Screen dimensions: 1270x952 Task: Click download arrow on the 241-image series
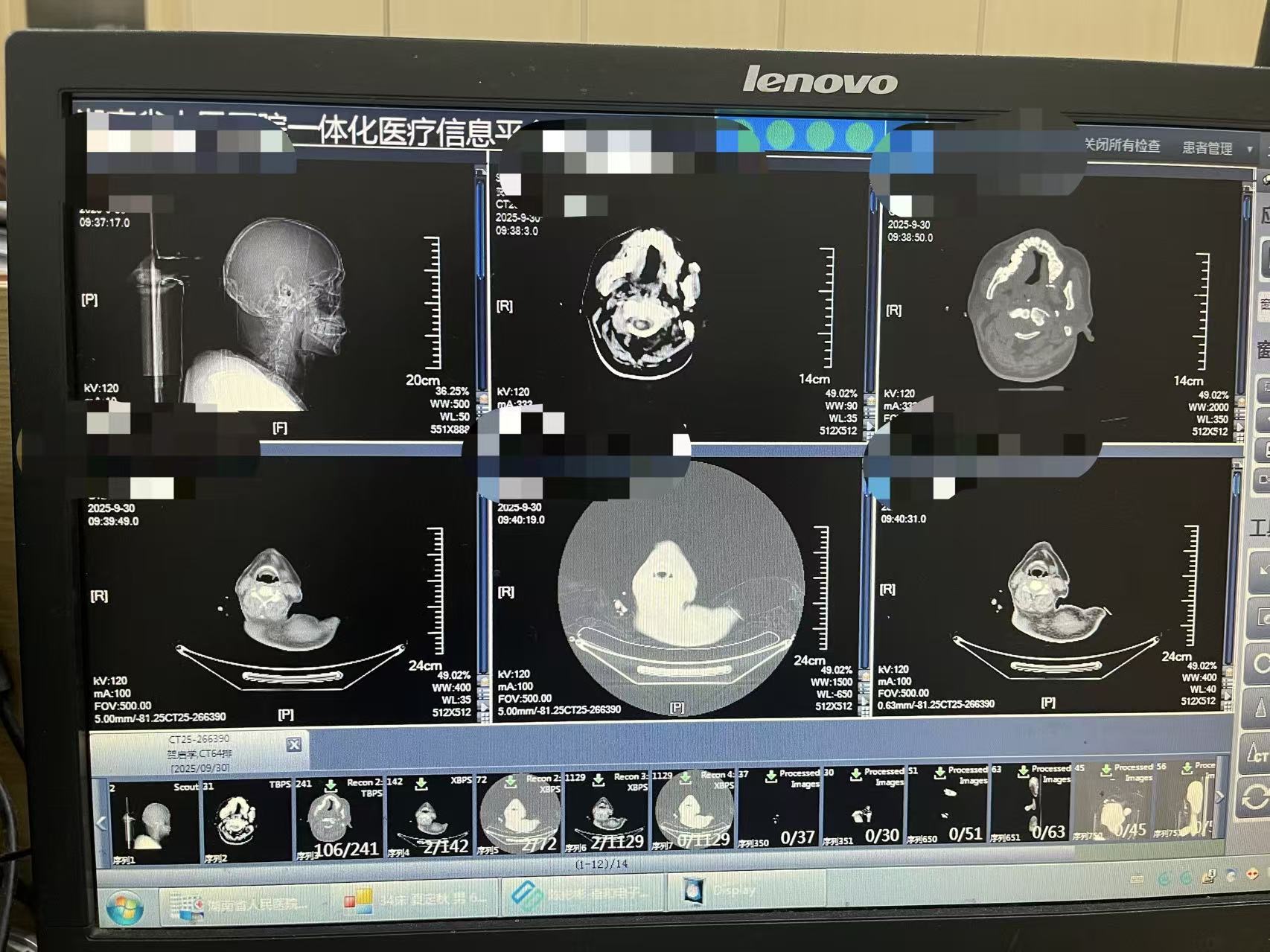(x=331, y=785)
